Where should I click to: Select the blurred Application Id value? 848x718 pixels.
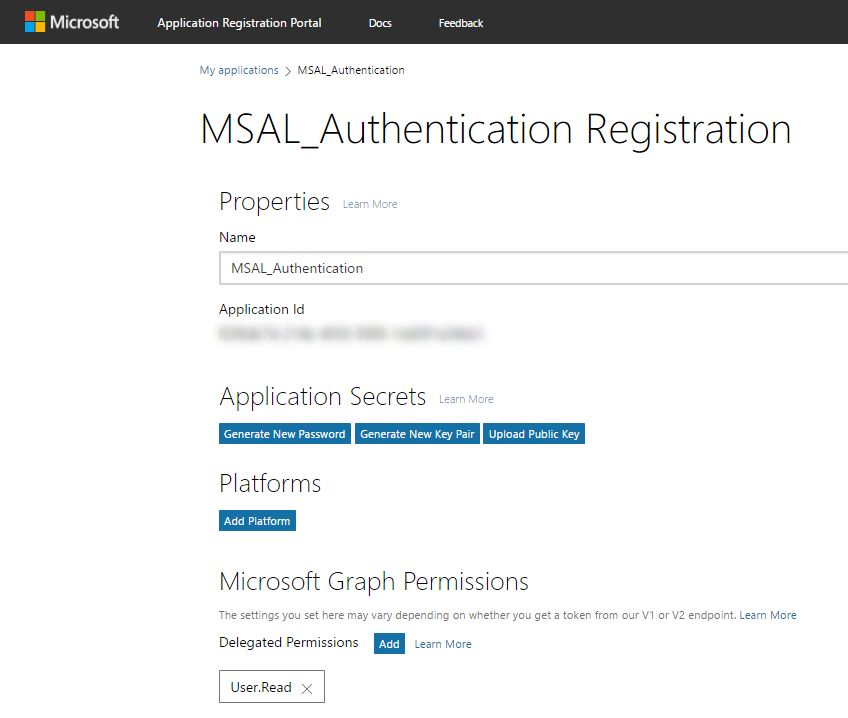pyautogui.click(x=350, y=334)
